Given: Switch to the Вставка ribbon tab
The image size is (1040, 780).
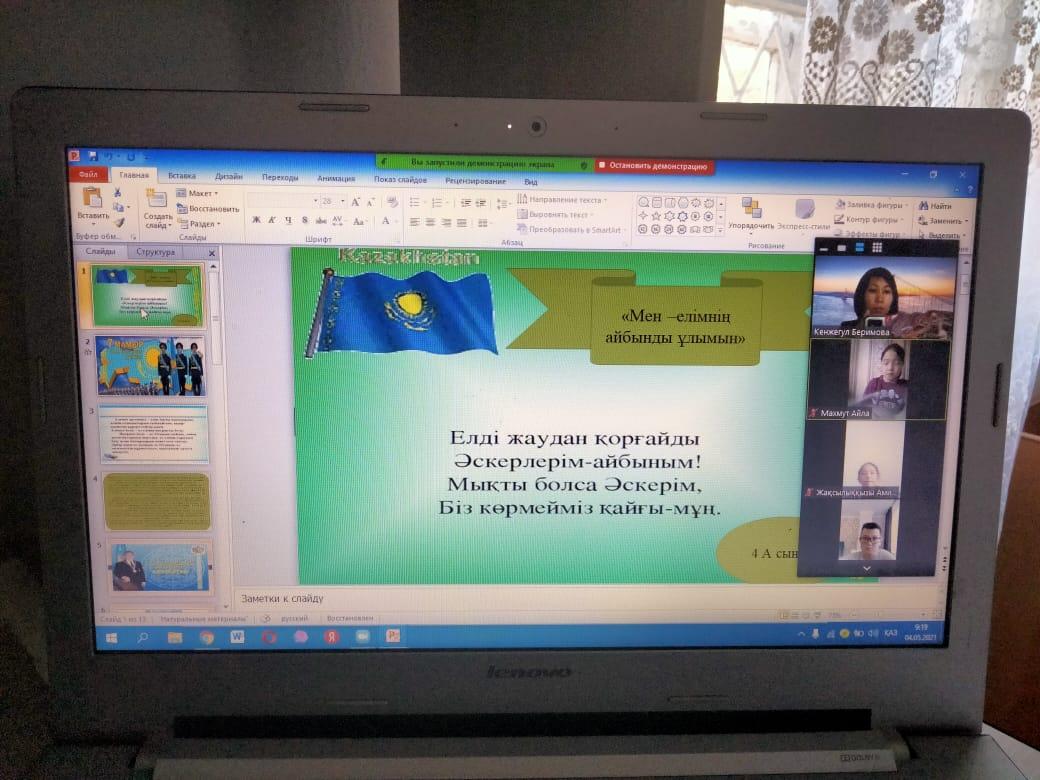Looking at the screenshot, I should coord(182,176).
